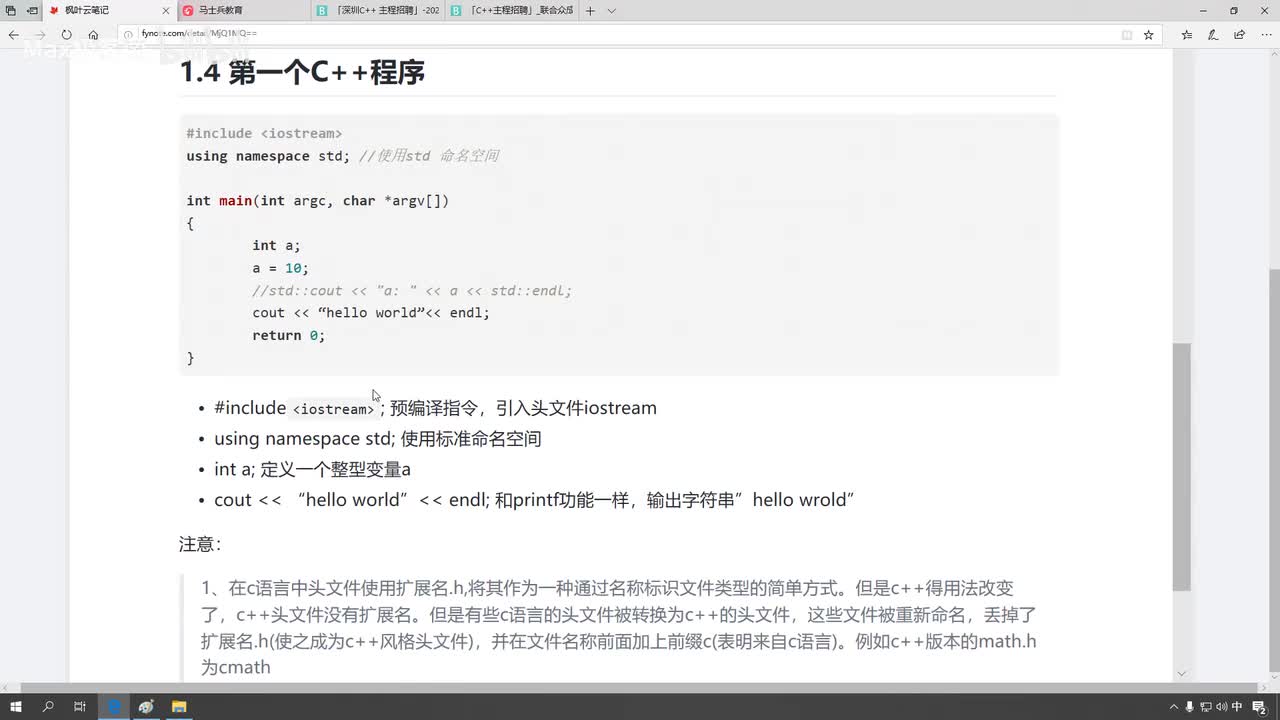Toggle the 中 input method indicator

[1237, 706]
